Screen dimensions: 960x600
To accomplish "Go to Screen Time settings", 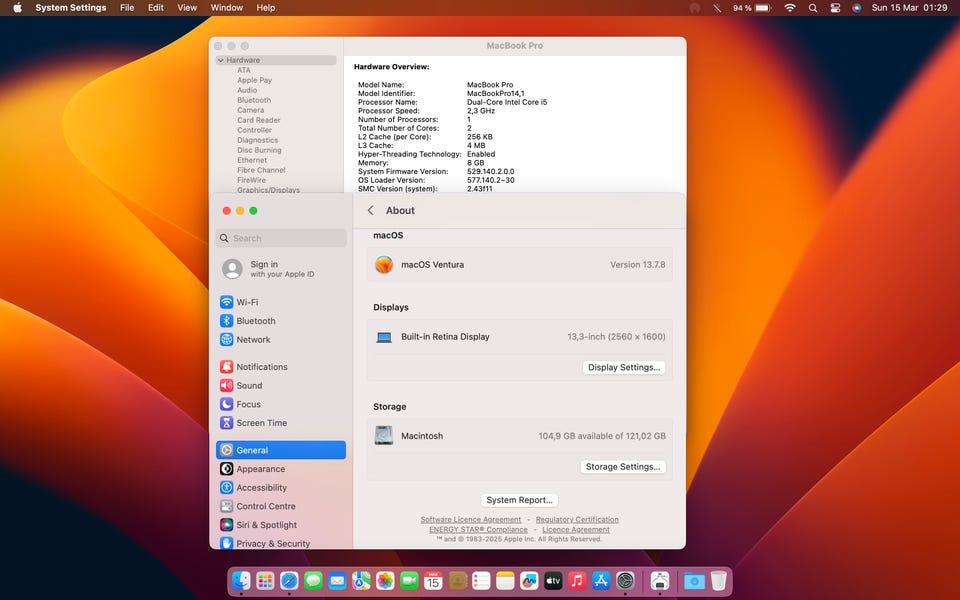I will pyautogui.click(x=261, y=423).
